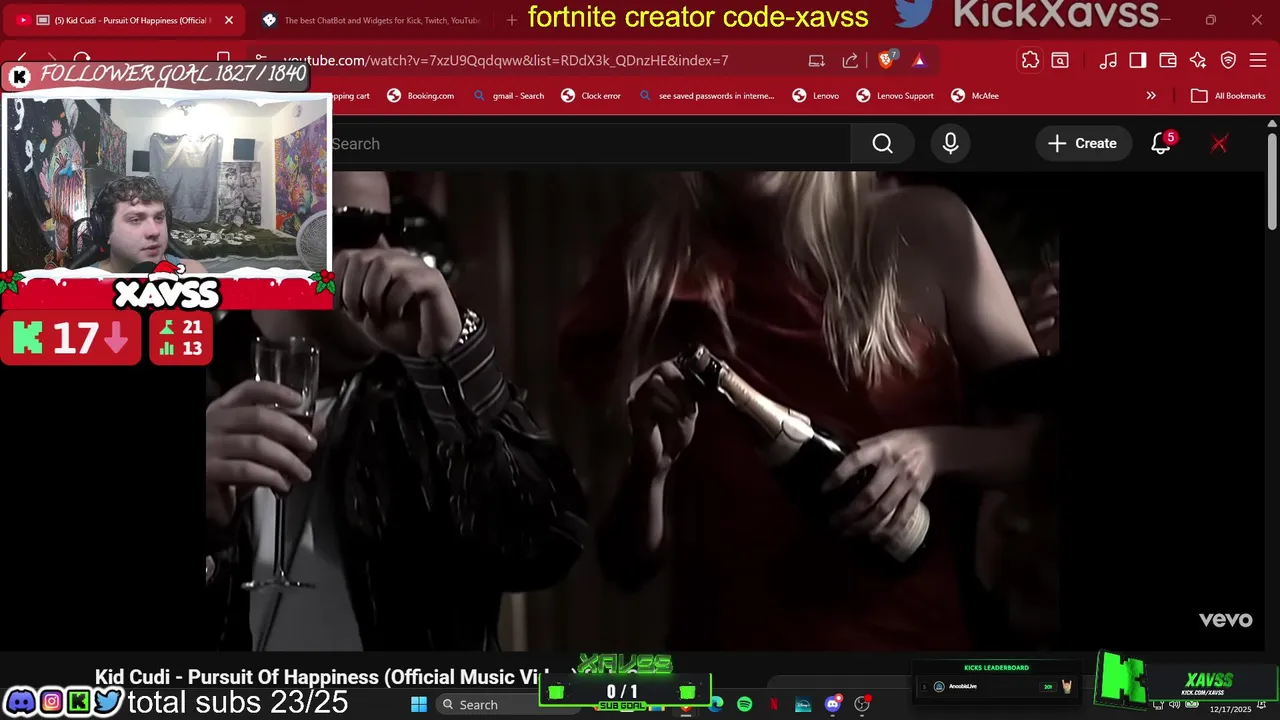Click the taskbar date 12/17/2025
This screenshot has height=720, width=1280.
click(x=1230, y=709)
